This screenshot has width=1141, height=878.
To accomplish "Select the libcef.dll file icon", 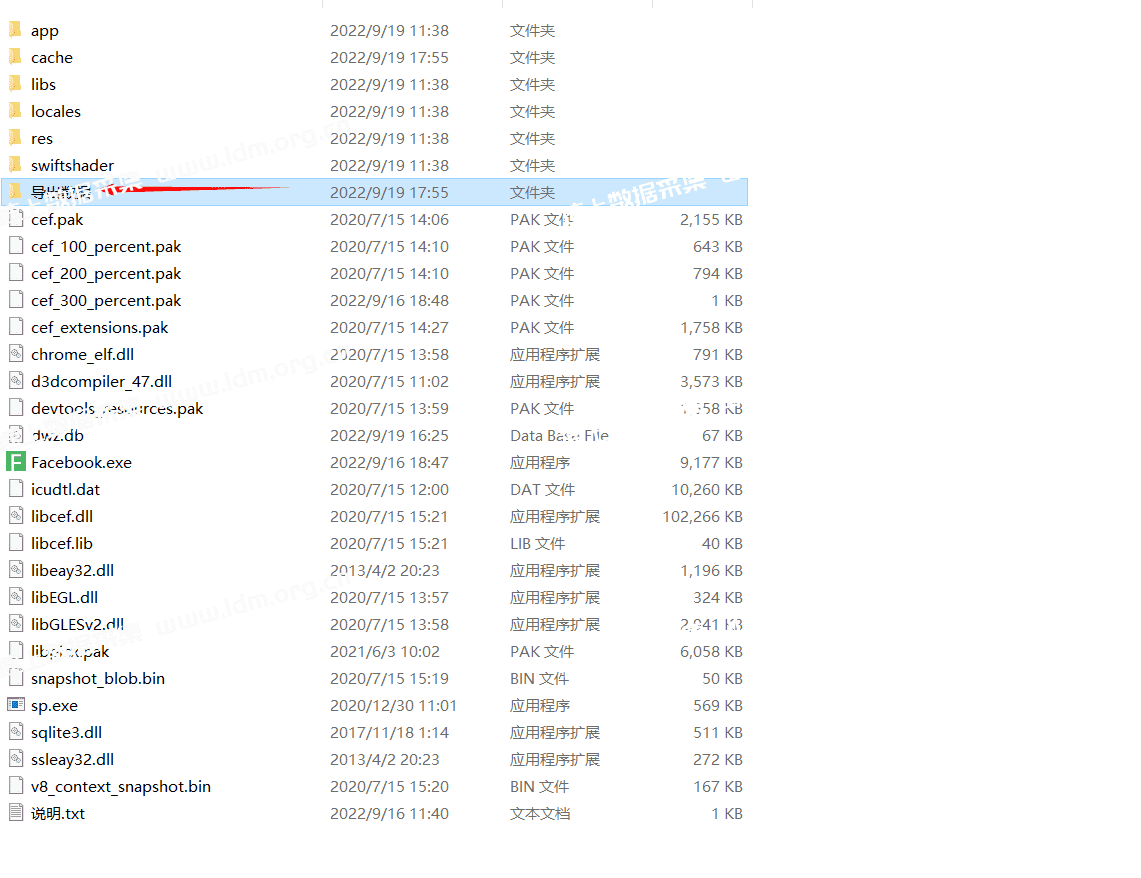I will (x=16, y=516).
